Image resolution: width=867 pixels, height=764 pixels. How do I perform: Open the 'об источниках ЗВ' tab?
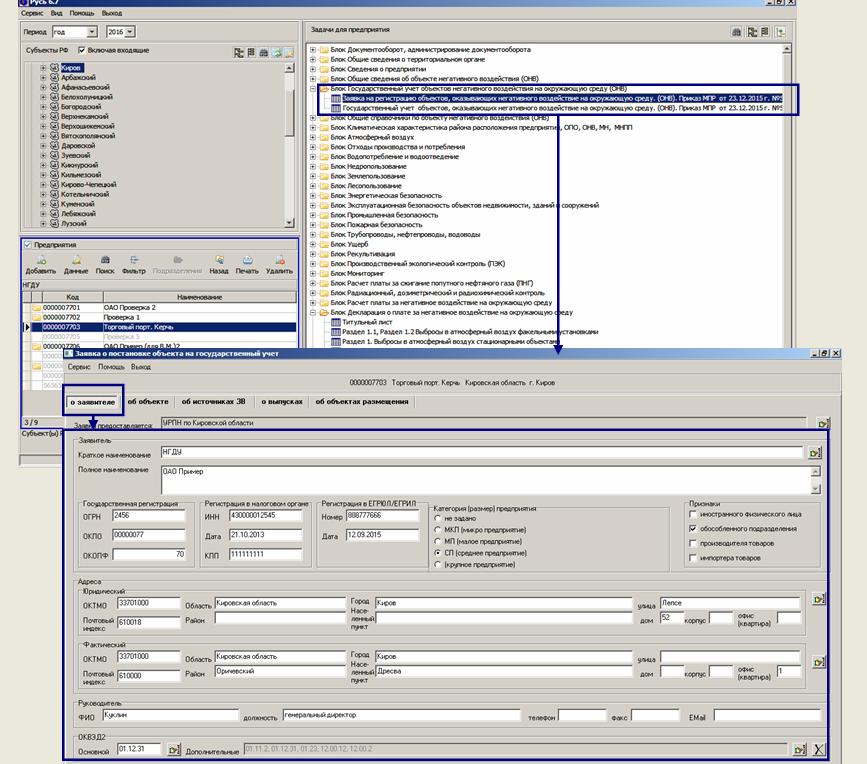pos(215,401)
